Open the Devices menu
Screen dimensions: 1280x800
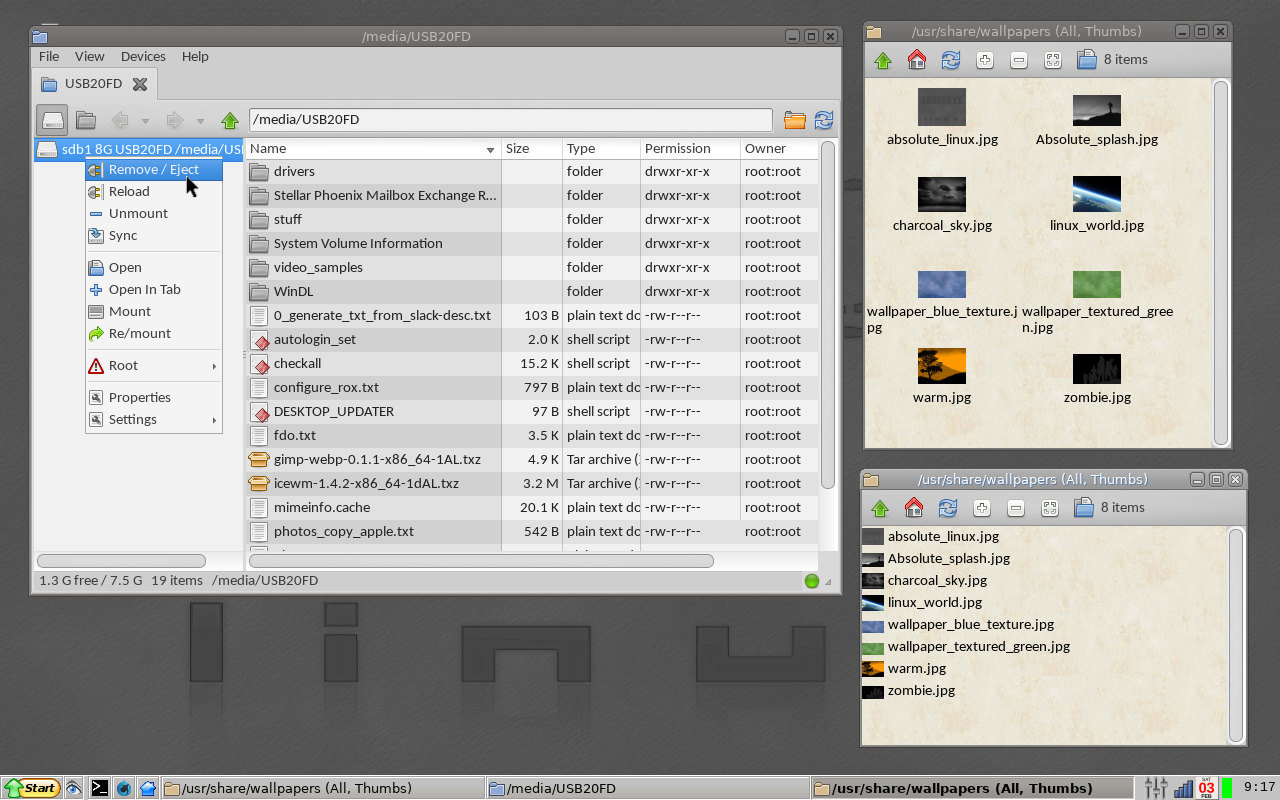coord(142,56)
